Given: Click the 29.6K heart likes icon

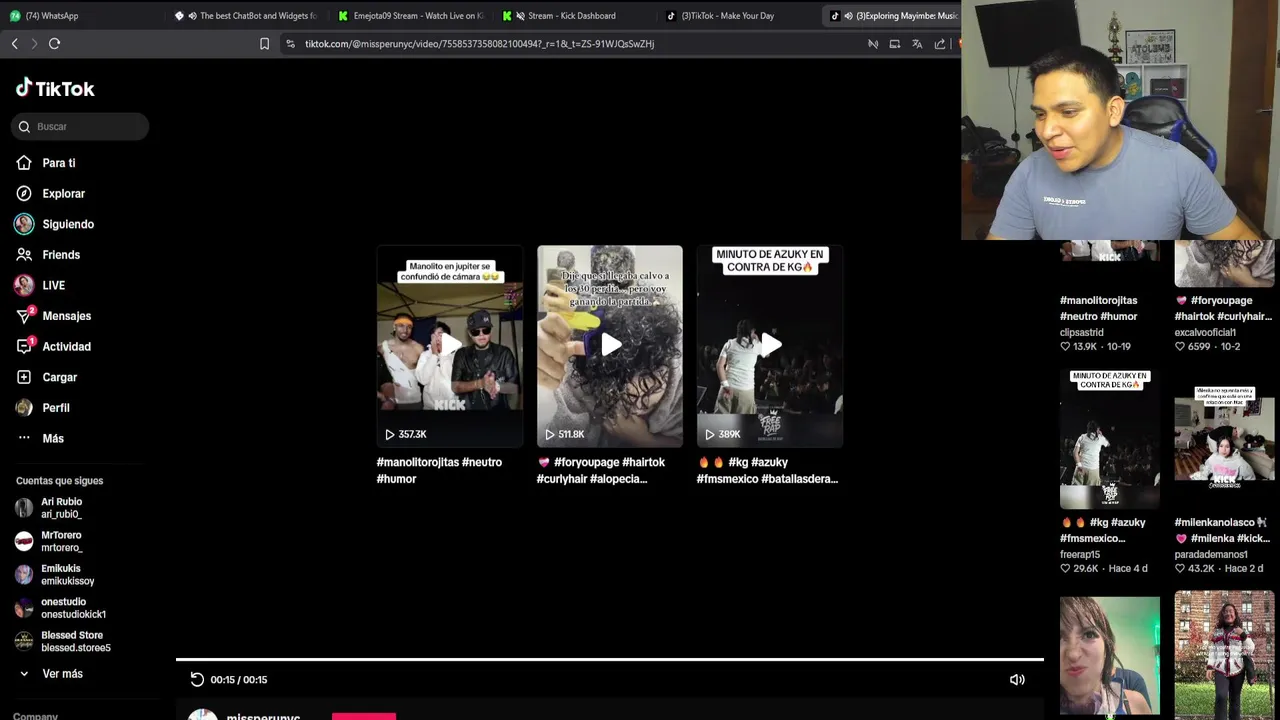Looking at the screenshot, I should [1065, 568].
